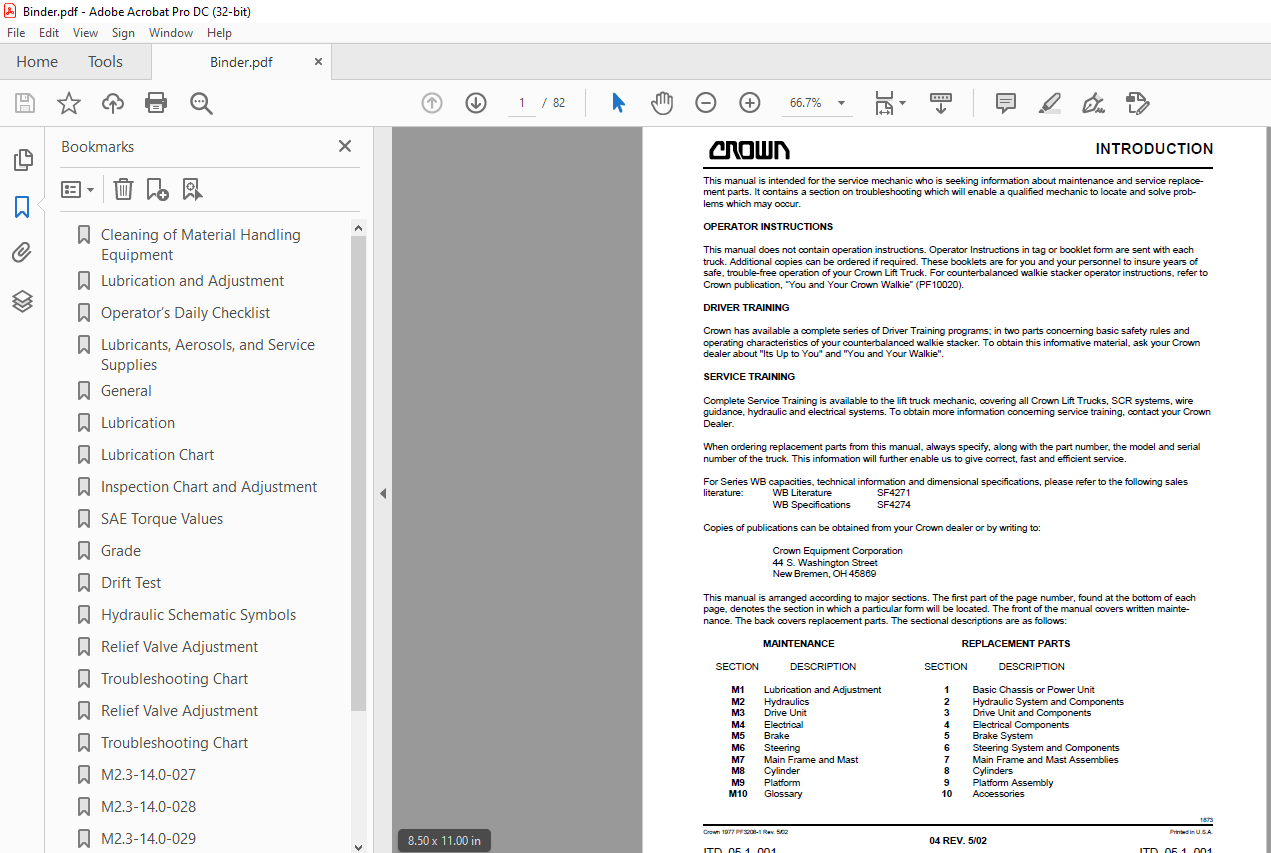
Task: Click the request signatures icon
Action: click(x=1137, y=103)
